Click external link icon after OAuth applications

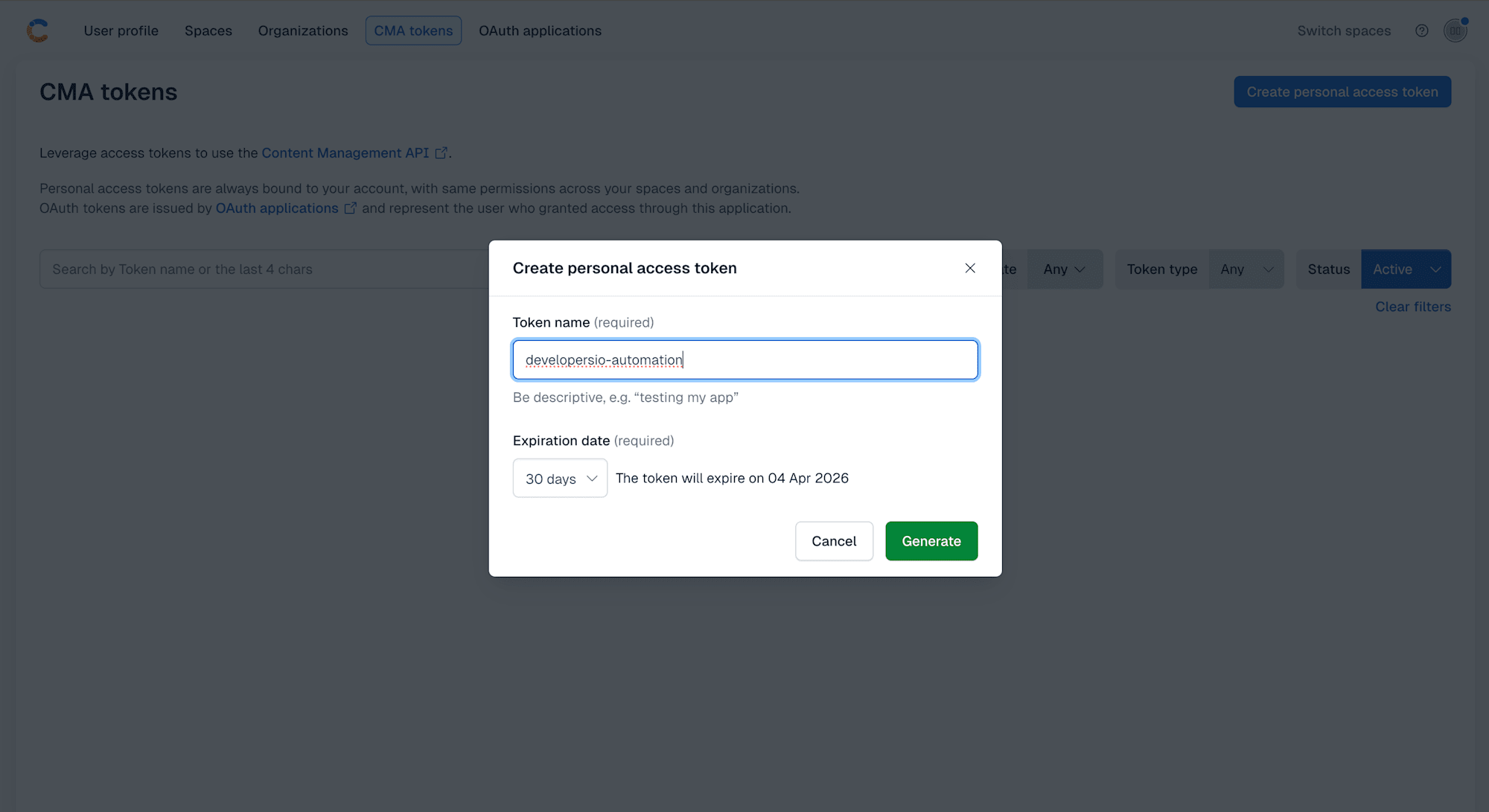click(350, 208)
